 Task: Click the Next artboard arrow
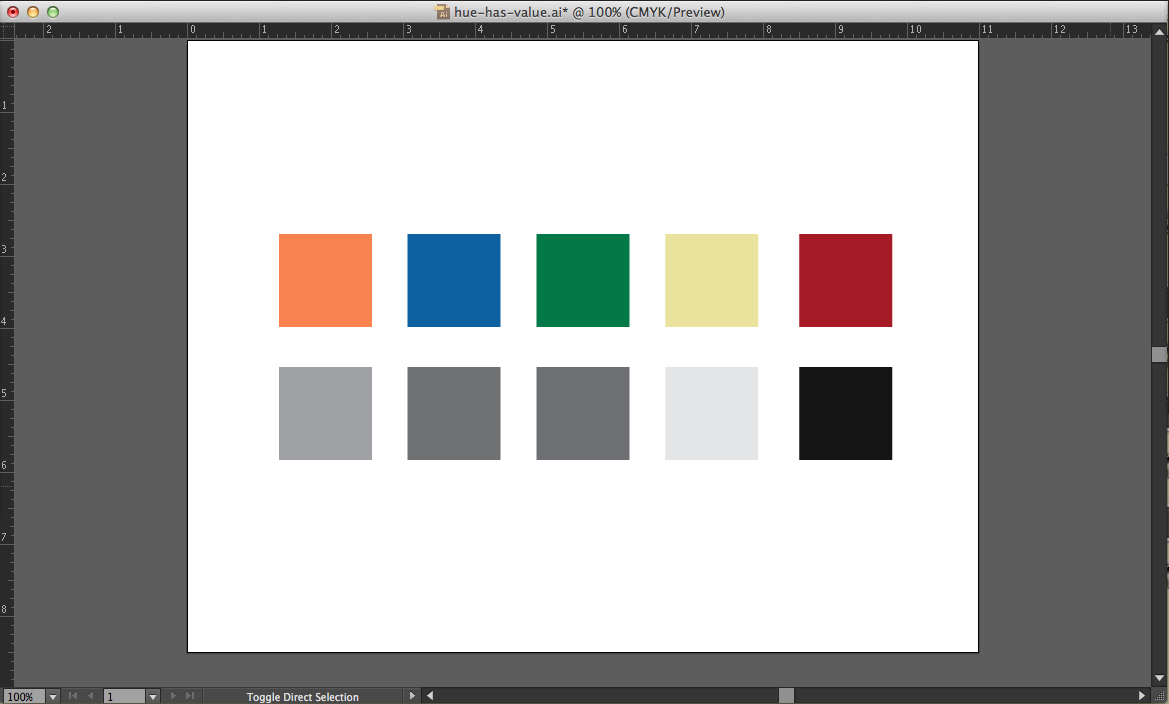pos(173,696)
